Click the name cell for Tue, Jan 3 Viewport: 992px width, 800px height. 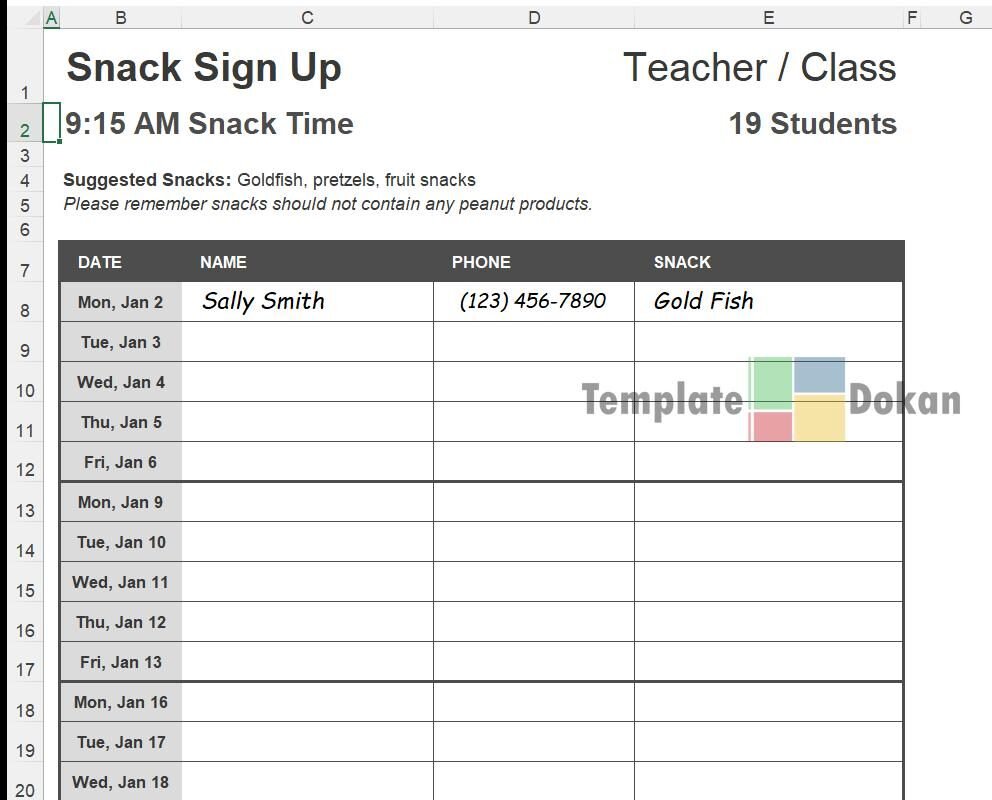point(307,342)
